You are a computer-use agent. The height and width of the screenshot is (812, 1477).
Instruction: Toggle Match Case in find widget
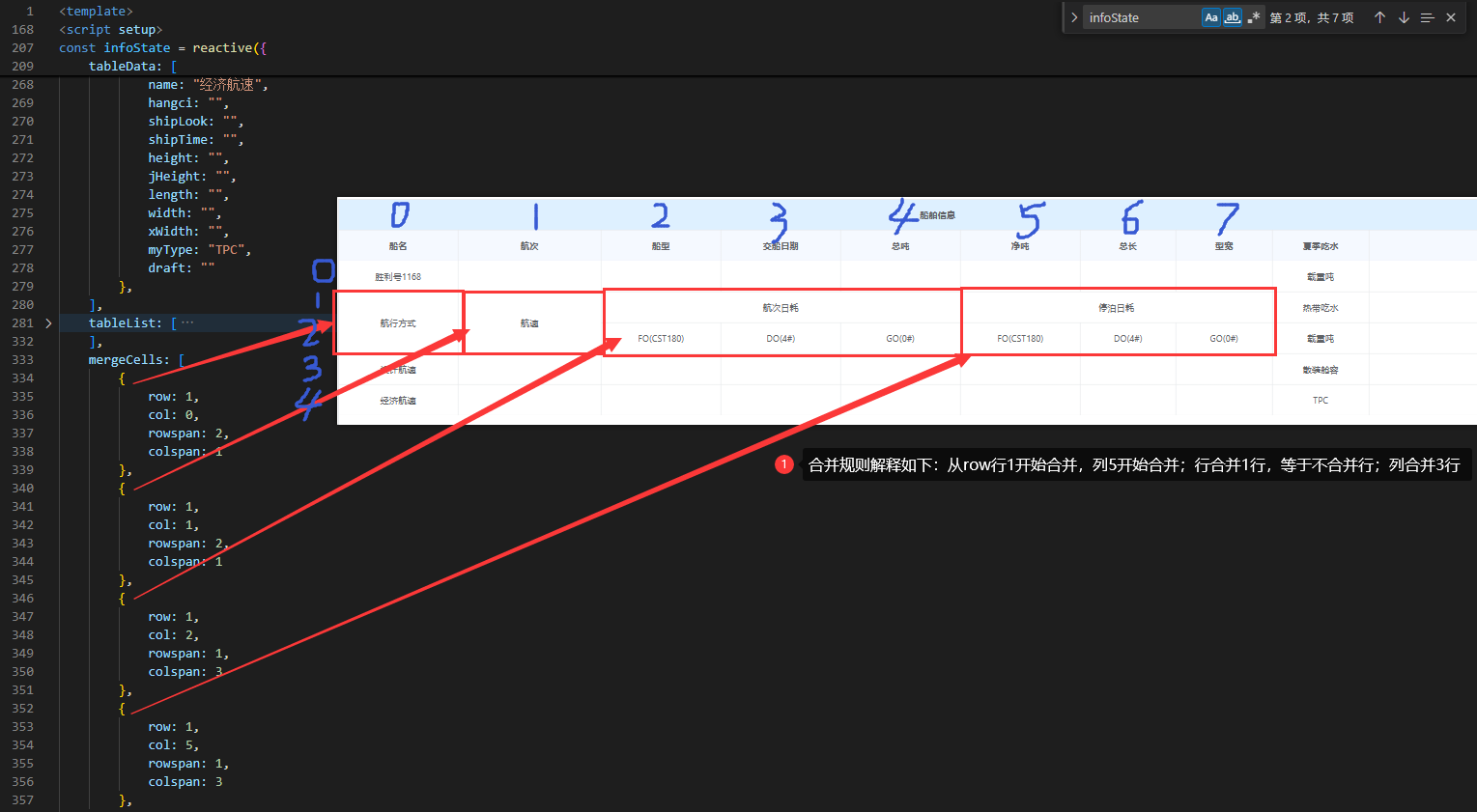pyautogui.click(x=1210, y=17)
